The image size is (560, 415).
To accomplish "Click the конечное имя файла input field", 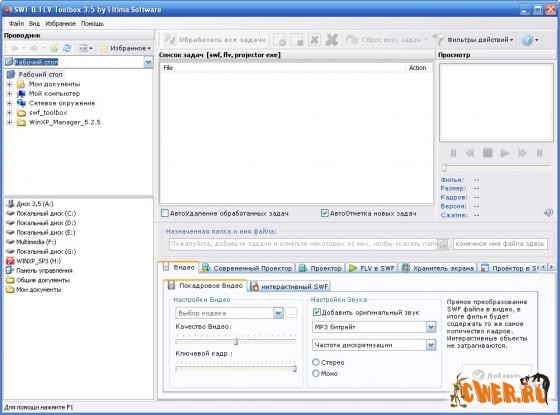I will tap(500, 244).
